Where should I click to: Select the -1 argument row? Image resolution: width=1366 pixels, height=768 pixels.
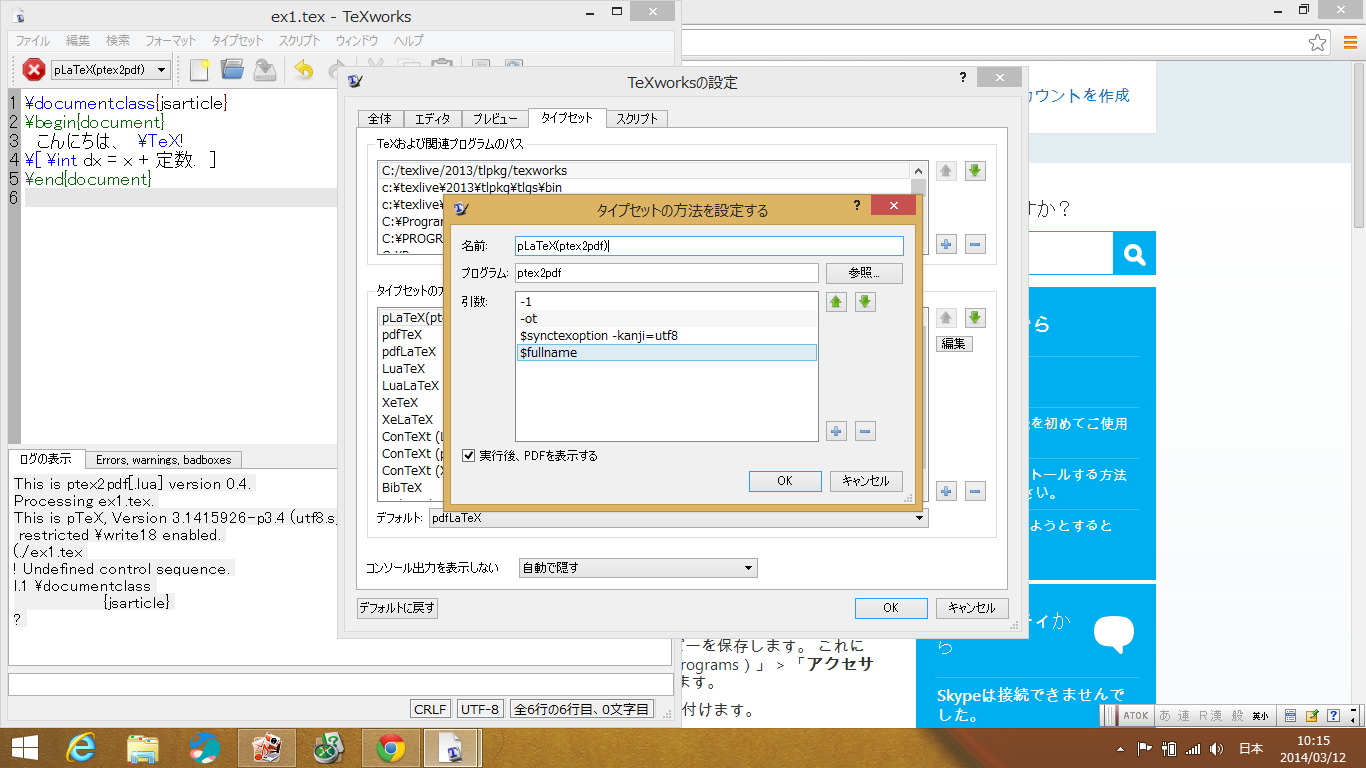(667, 301)
